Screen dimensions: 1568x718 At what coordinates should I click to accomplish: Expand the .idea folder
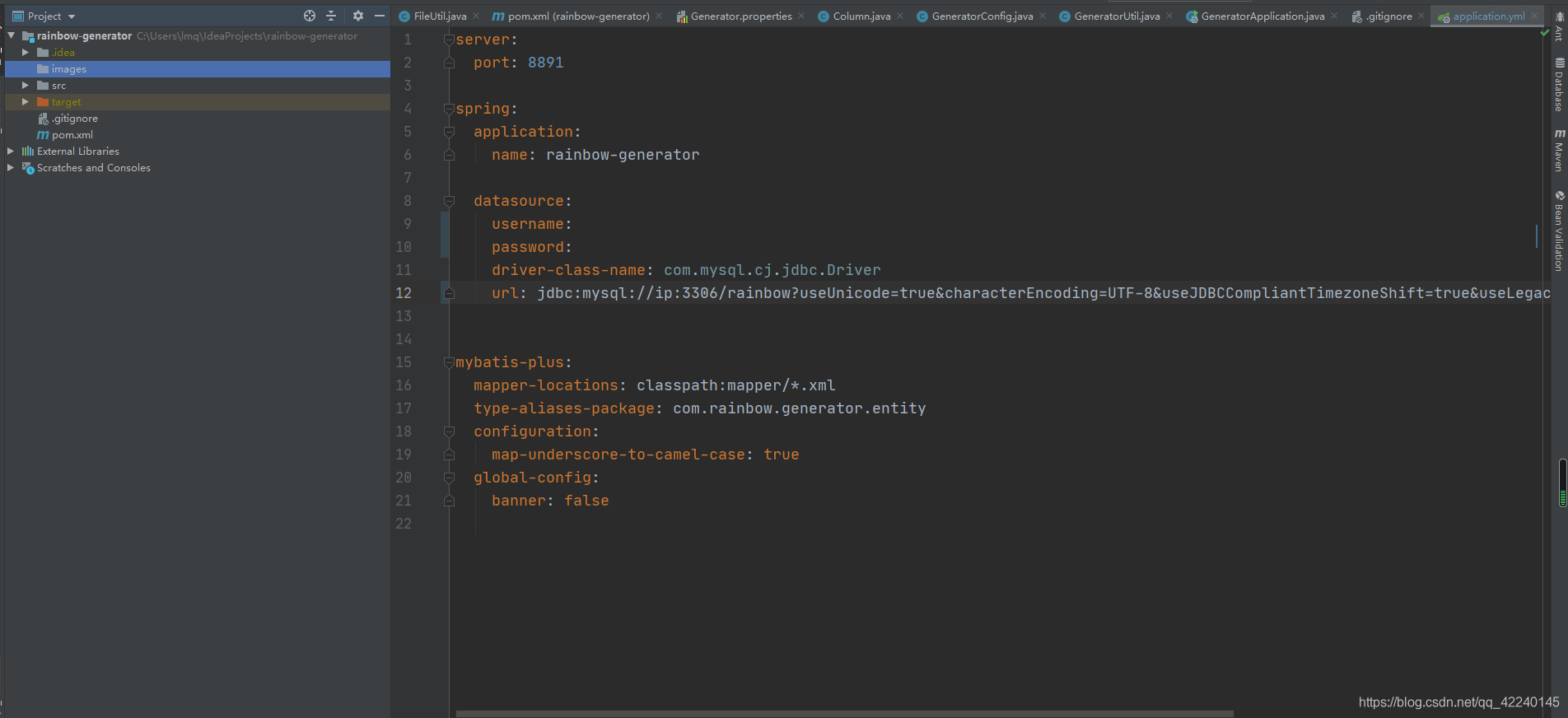(x=26, y=52)
